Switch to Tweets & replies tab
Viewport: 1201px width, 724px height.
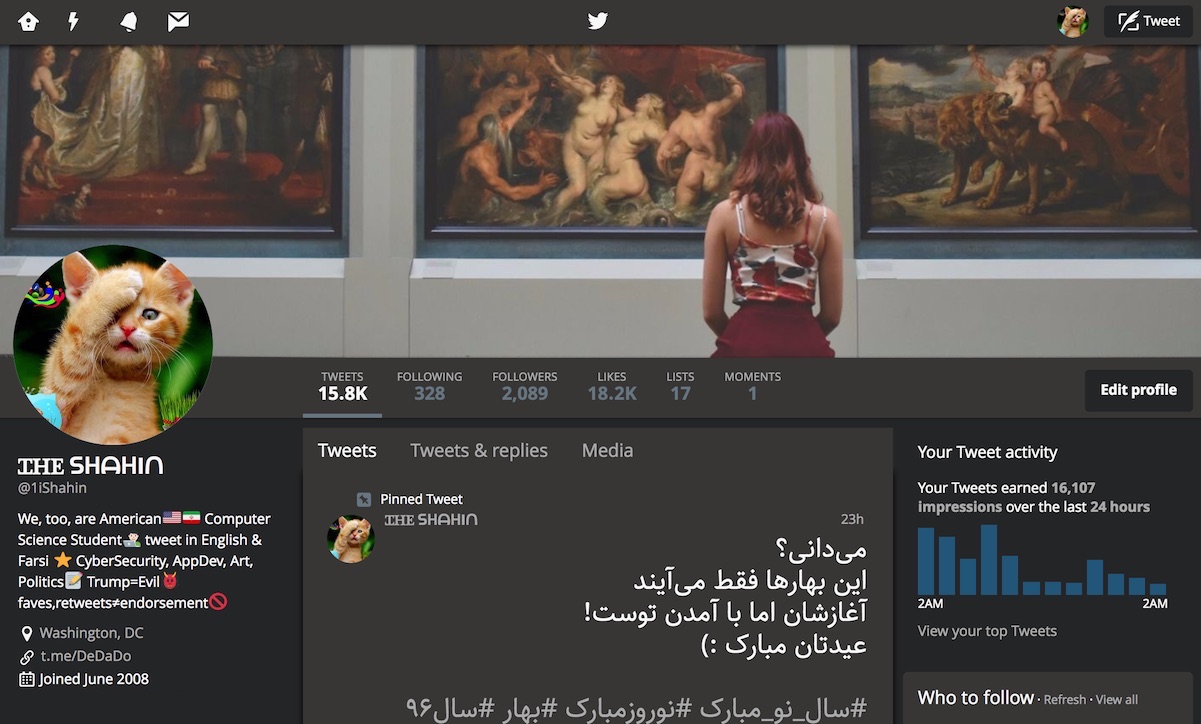(x=479, y=451)
